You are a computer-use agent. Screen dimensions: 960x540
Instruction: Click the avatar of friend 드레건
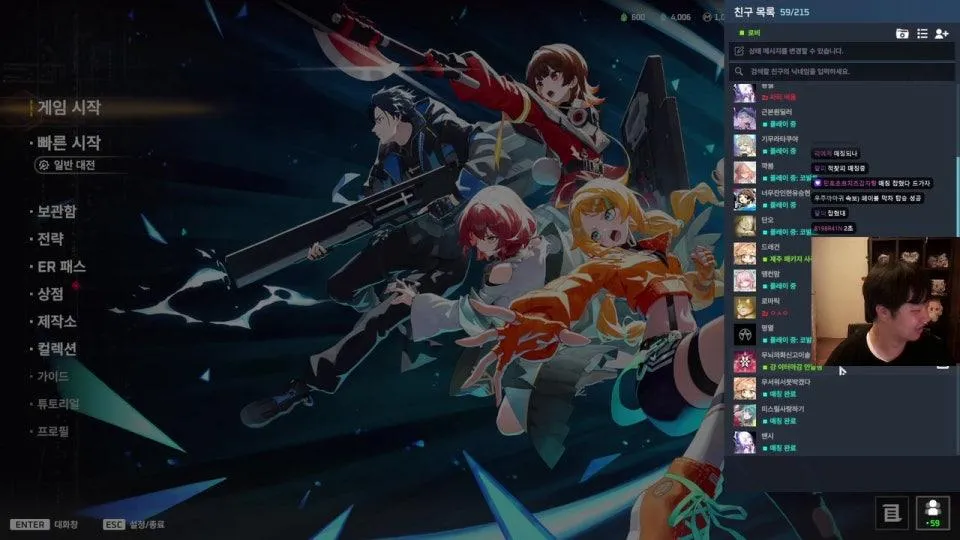click(x=744, y=253)
